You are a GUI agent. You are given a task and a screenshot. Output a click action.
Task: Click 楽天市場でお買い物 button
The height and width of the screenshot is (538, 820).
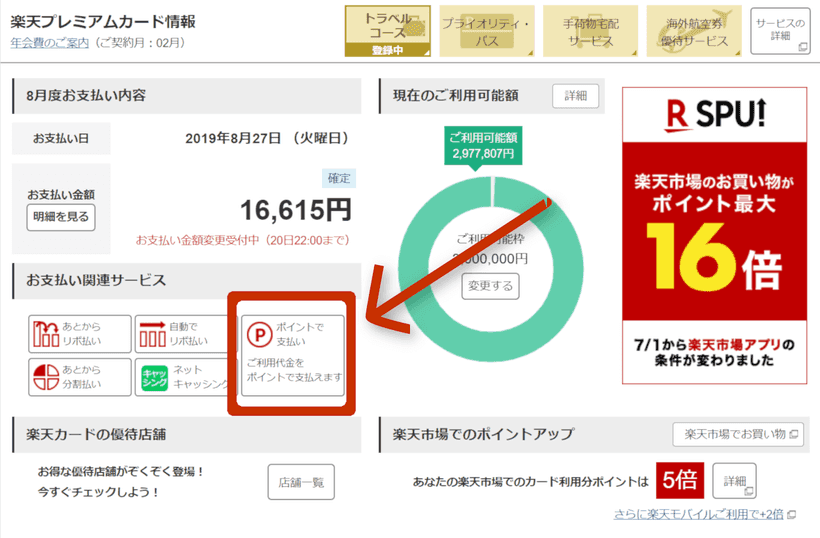point(738,434)
